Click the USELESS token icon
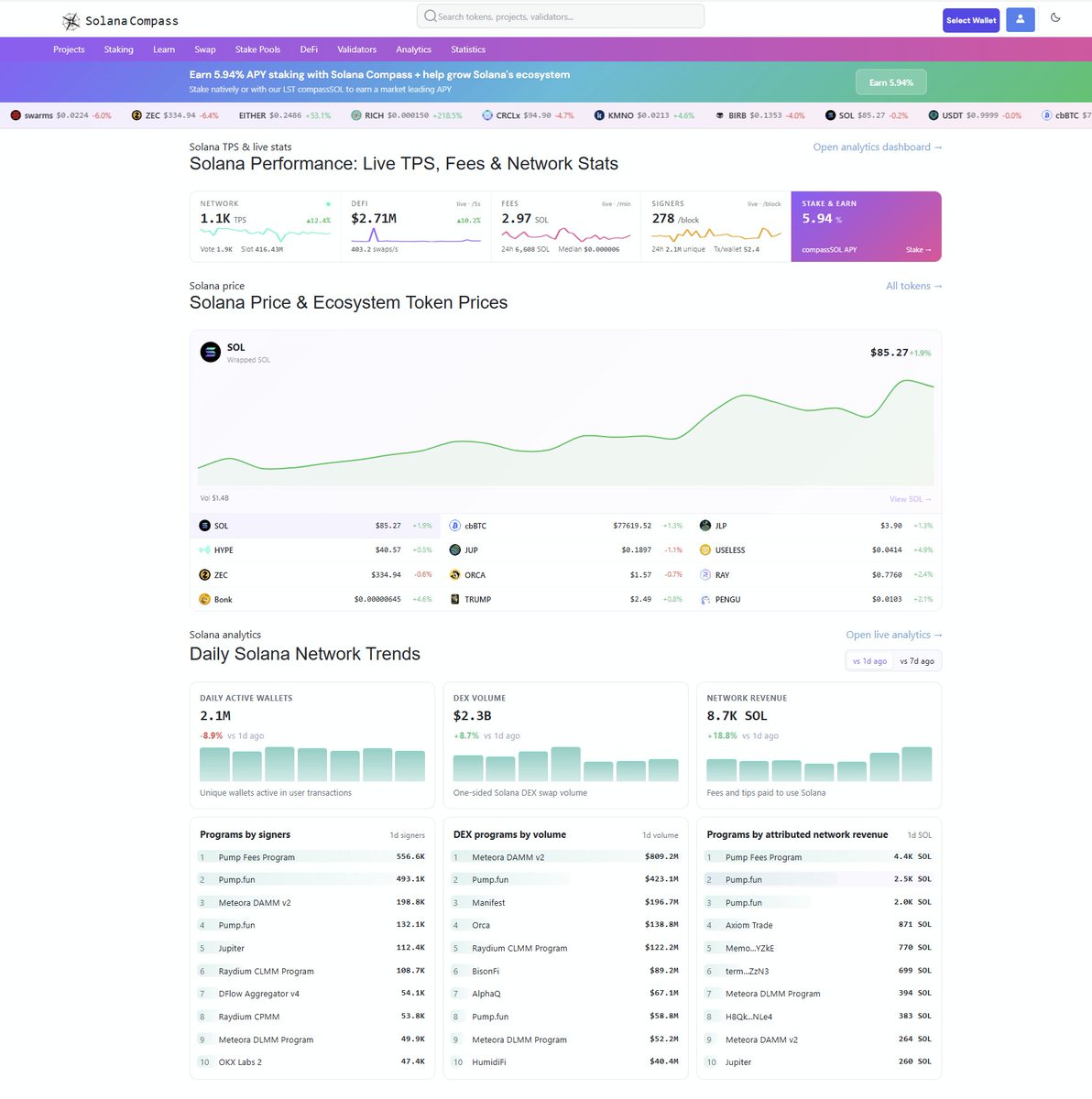The height and width of the screenshot is (1099, 1092). tap(705, 550)
